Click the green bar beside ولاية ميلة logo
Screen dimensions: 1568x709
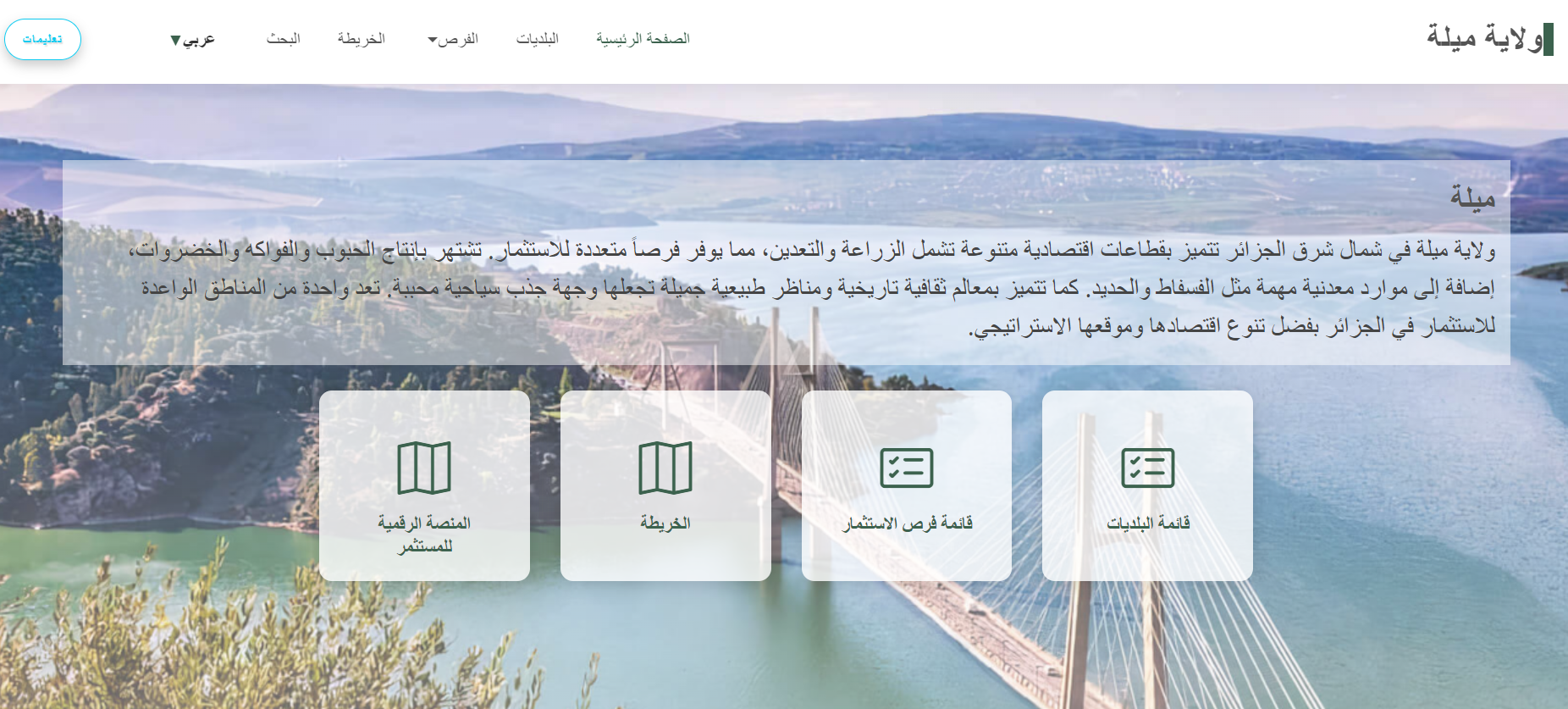[x=1548, y=40]
